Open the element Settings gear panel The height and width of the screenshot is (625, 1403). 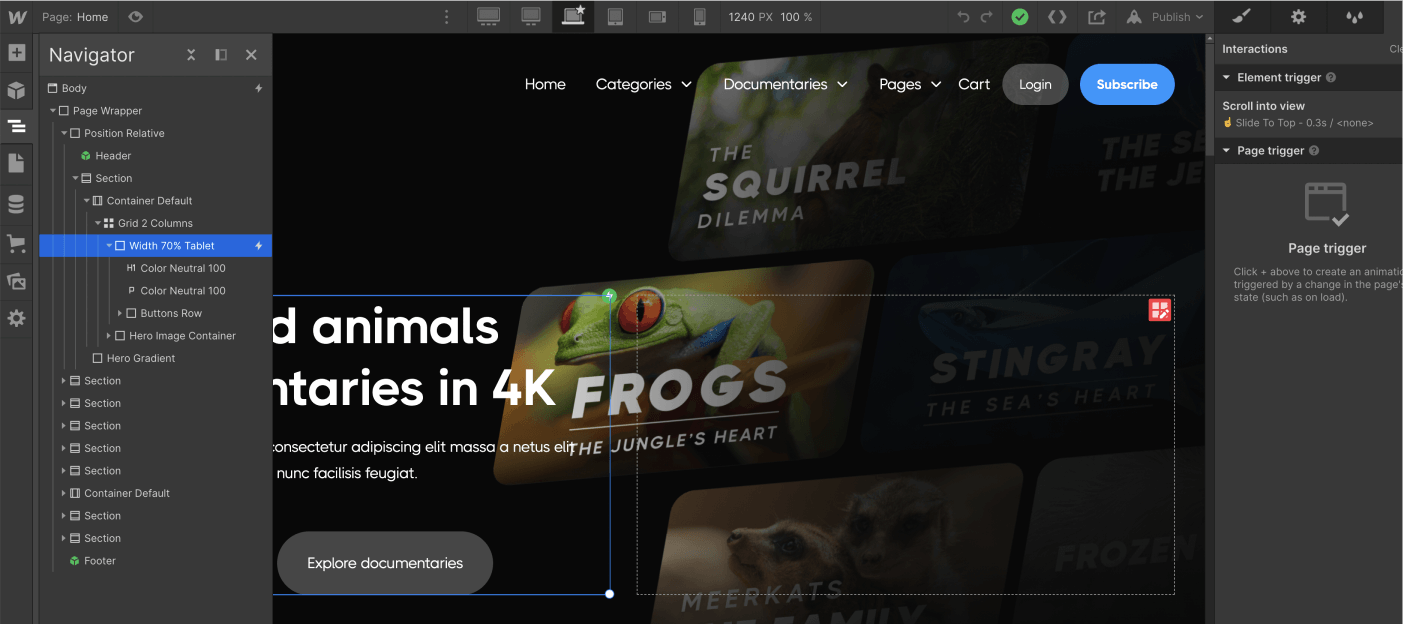point(1297,17)
